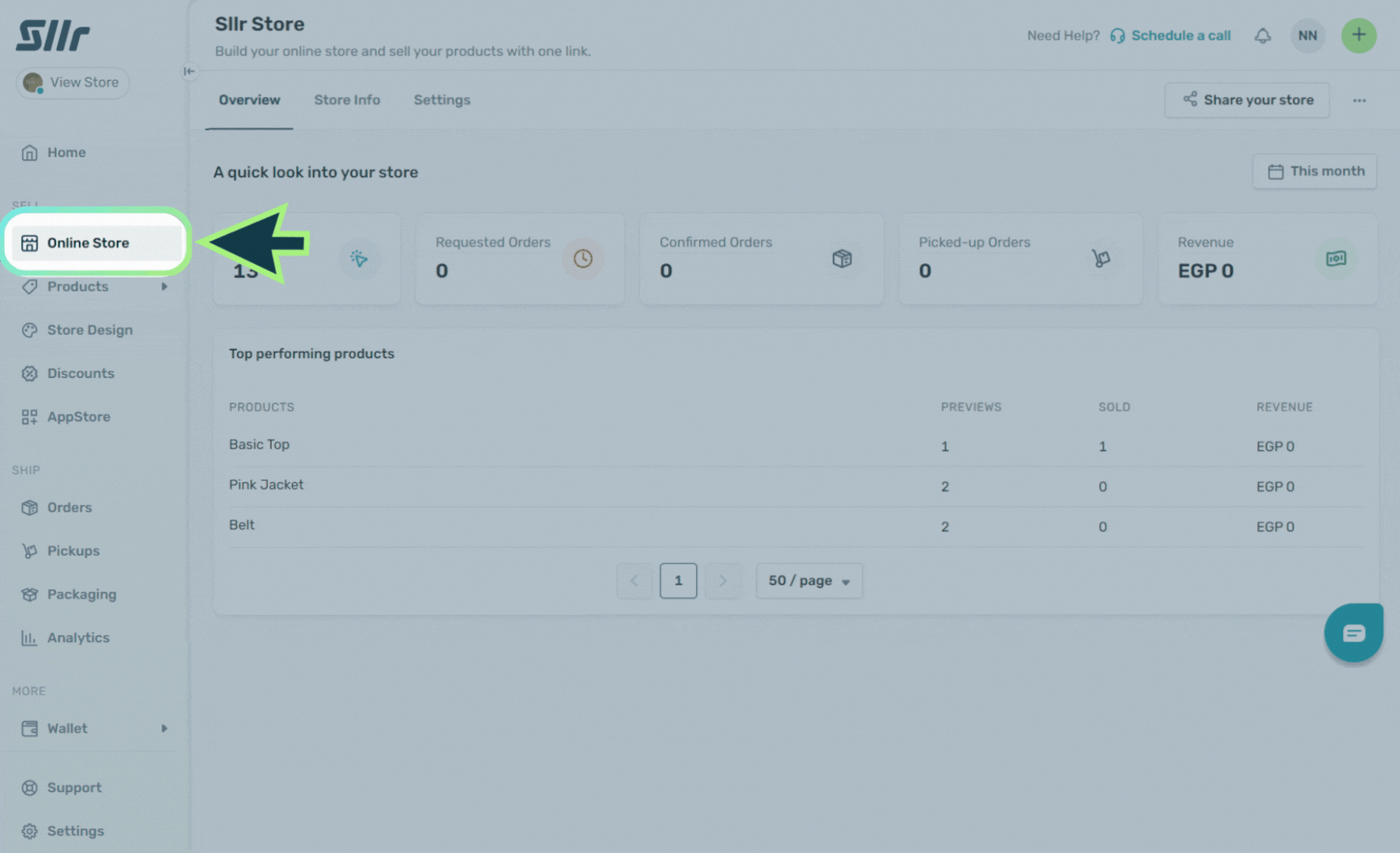Click the Pickups trolley icon
Viewport: 1400px width, 853px height.
[x=30, y=551]
